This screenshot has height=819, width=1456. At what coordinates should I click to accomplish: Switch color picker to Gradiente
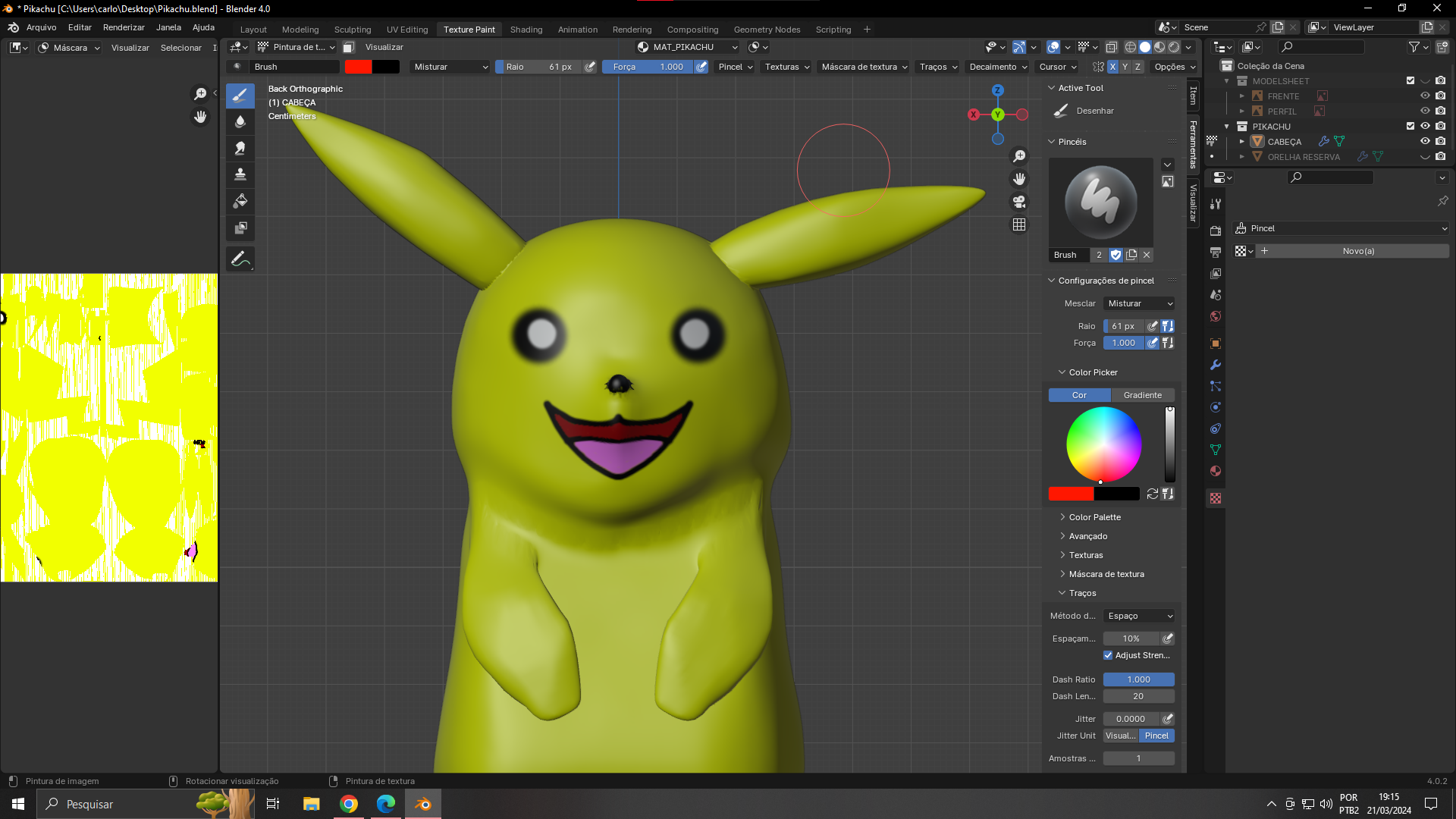tap(1142, 395)
